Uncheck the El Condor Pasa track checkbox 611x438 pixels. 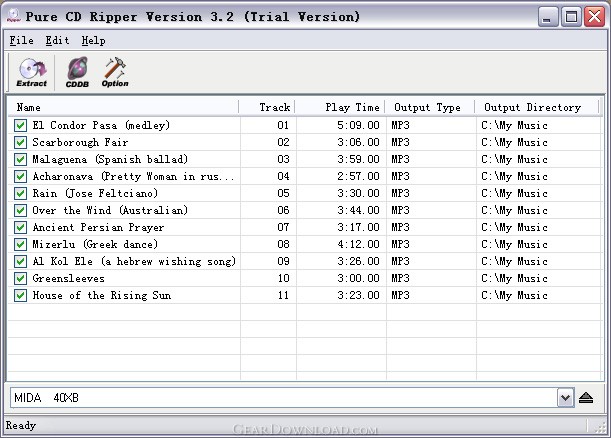20,125
